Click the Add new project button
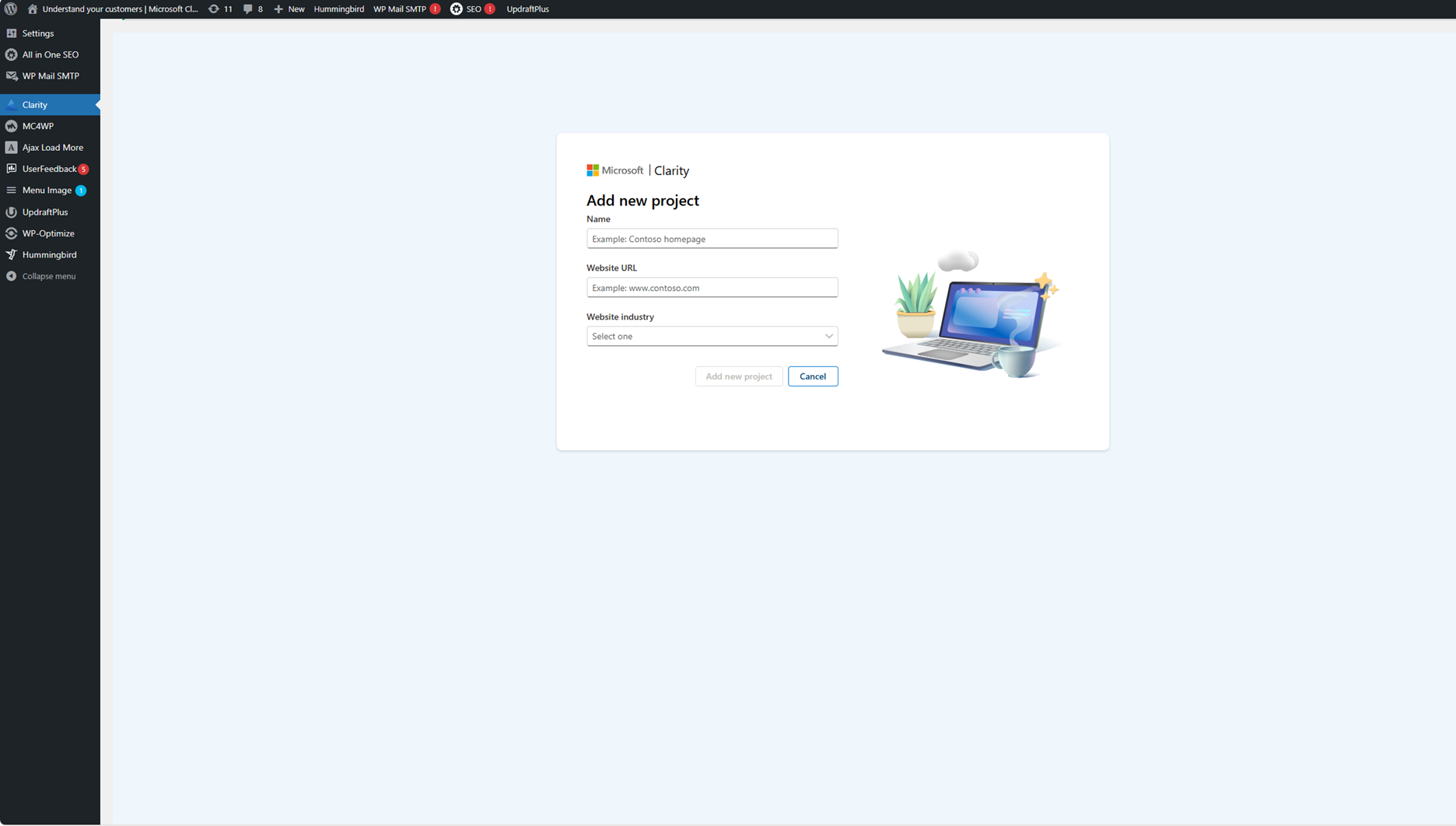This screenshot has width=1456, height=826. (x=738, y=376)
